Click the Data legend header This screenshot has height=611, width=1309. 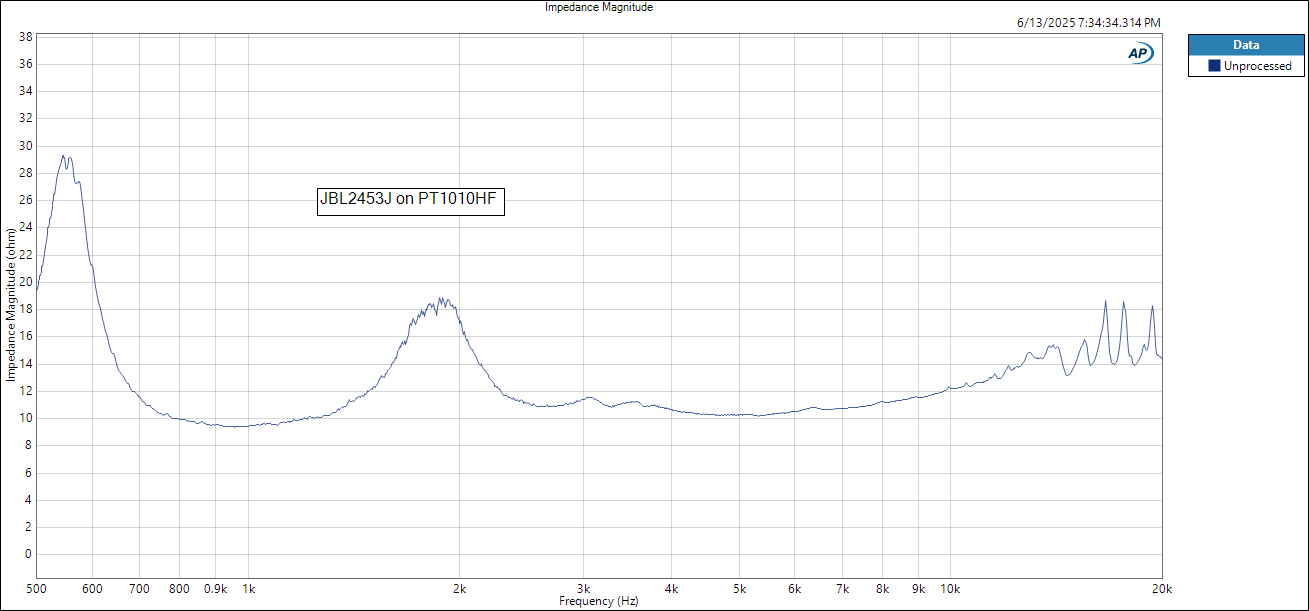point(1245,45)
